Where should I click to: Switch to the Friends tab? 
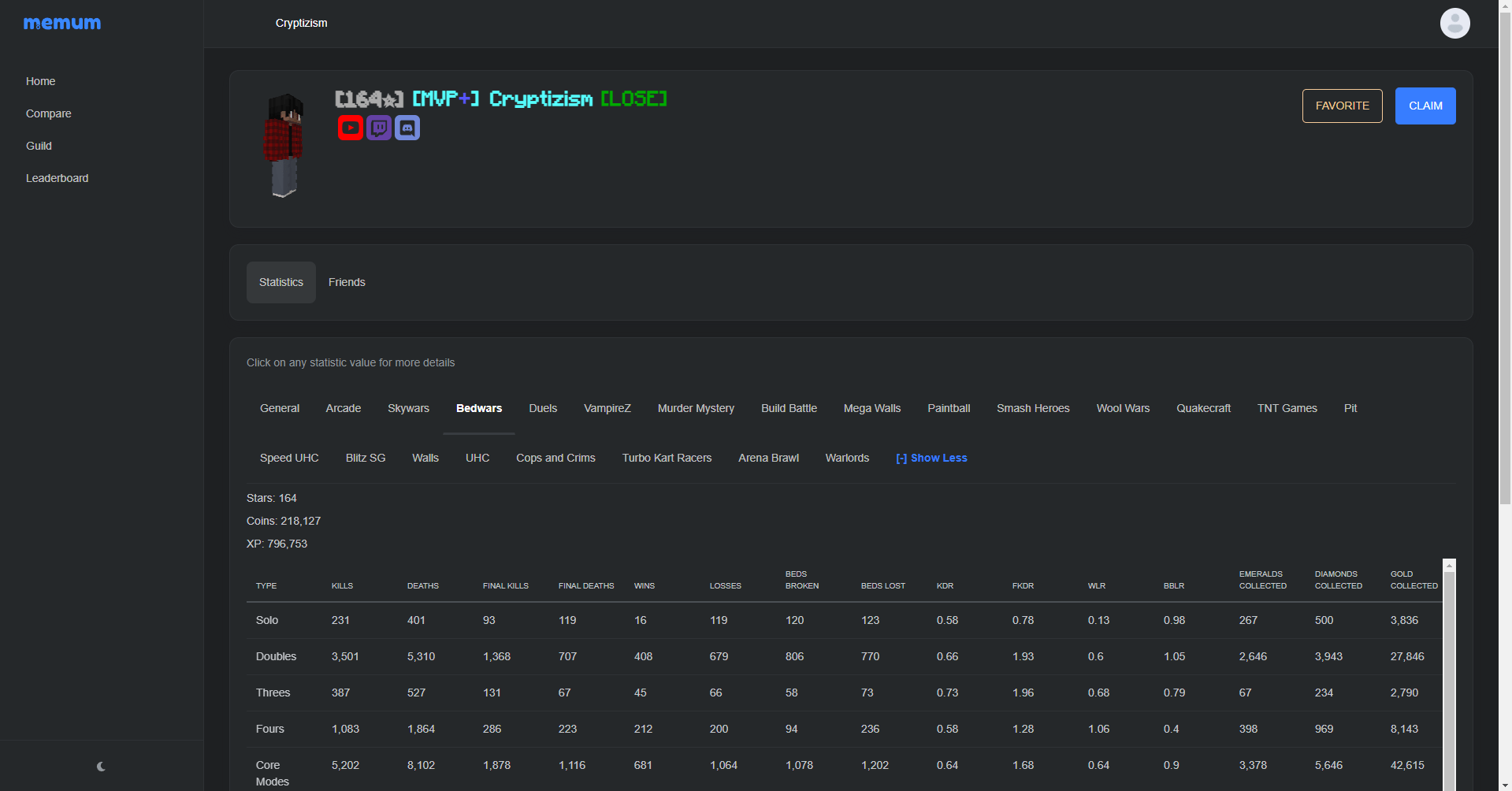[347, 282]
